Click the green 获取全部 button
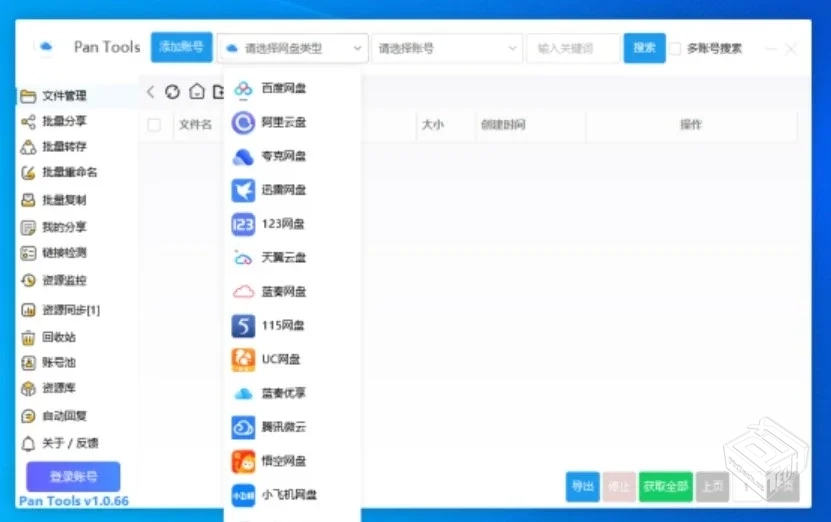 pyautogui.click(x=666, y=486)
